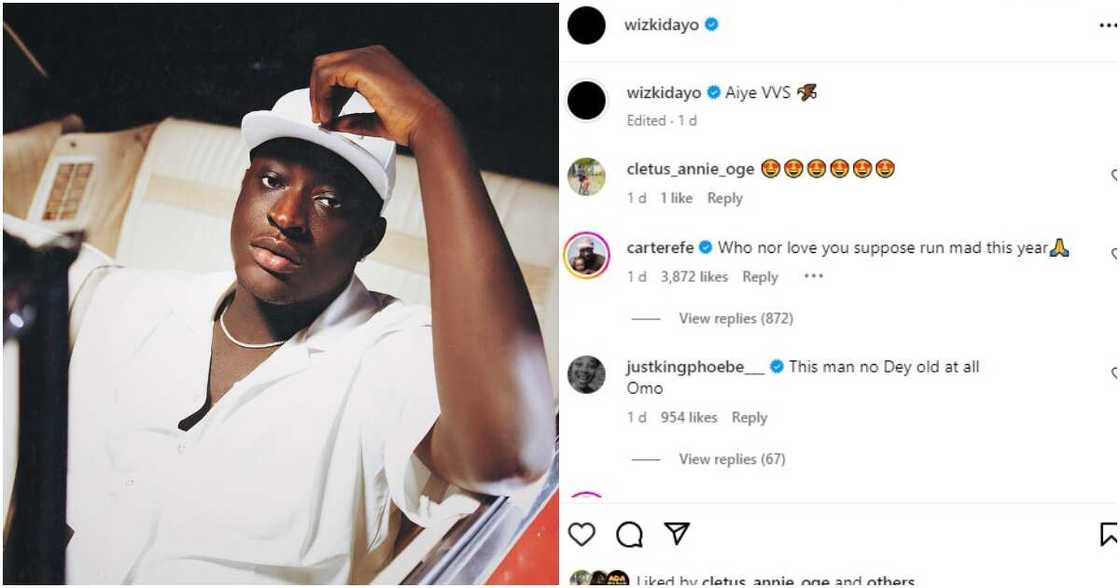Open three-dot menu on carterefe comment
The width and height of the screenshot is (1120, 588).
[813, 277]
